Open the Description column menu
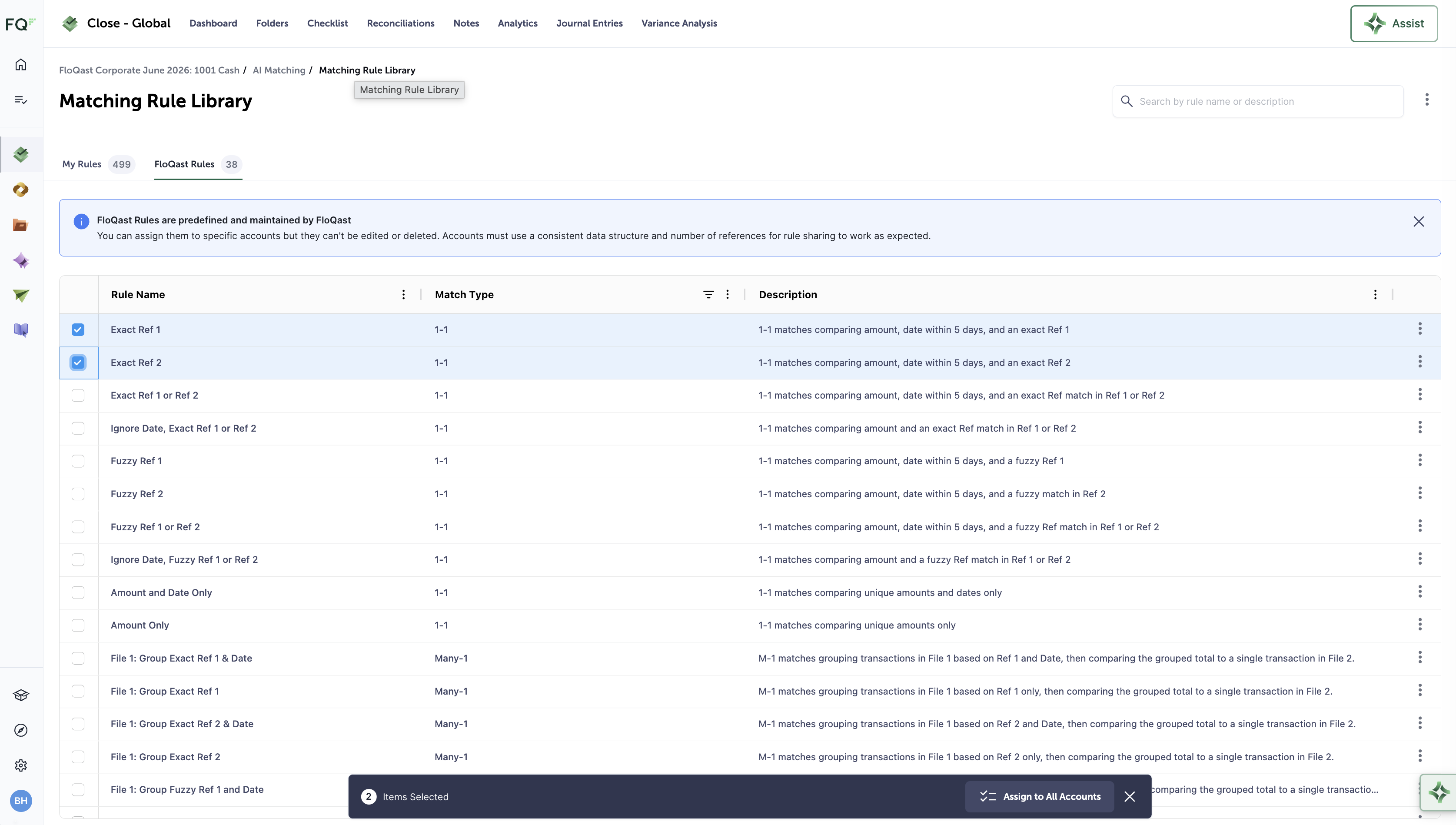Image resolution: width=1456 pixels, height=825 pixels. (x=1375, y=295)
